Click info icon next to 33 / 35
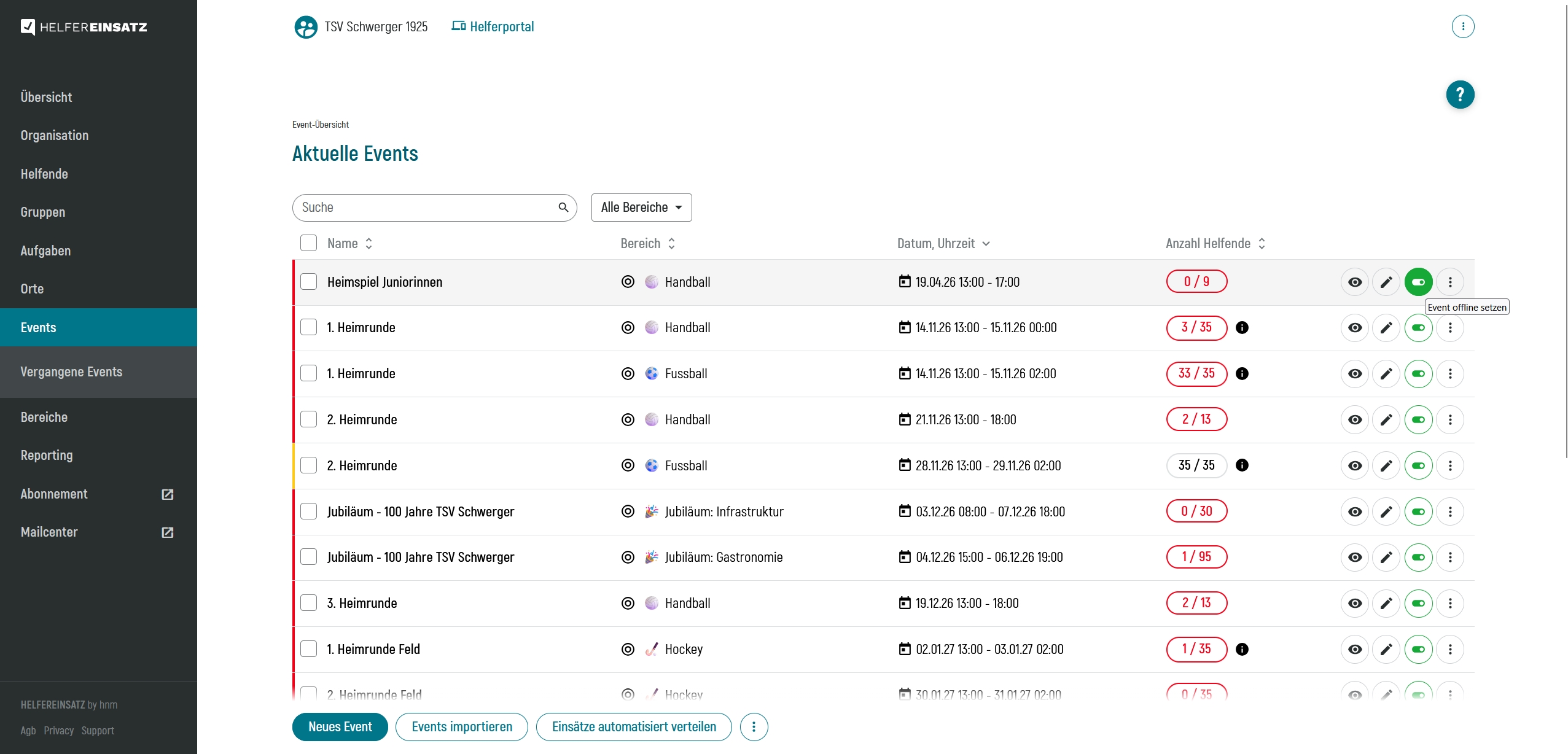 click(1242, 373)
